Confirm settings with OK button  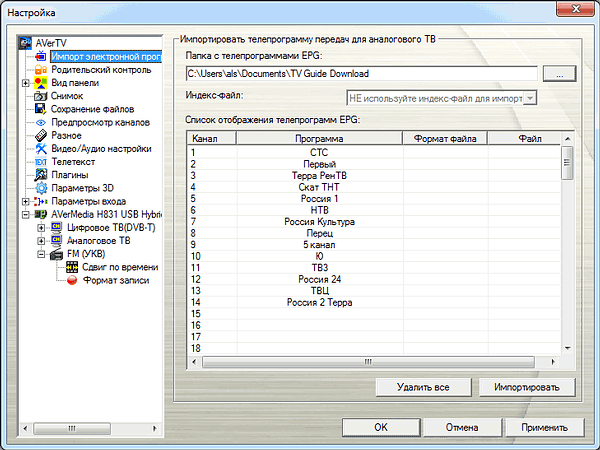(x=381, y=427)
